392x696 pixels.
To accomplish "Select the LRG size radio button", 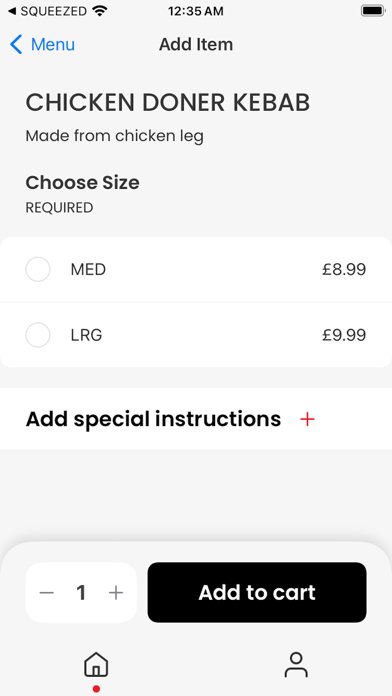I will tap(38, 335).
